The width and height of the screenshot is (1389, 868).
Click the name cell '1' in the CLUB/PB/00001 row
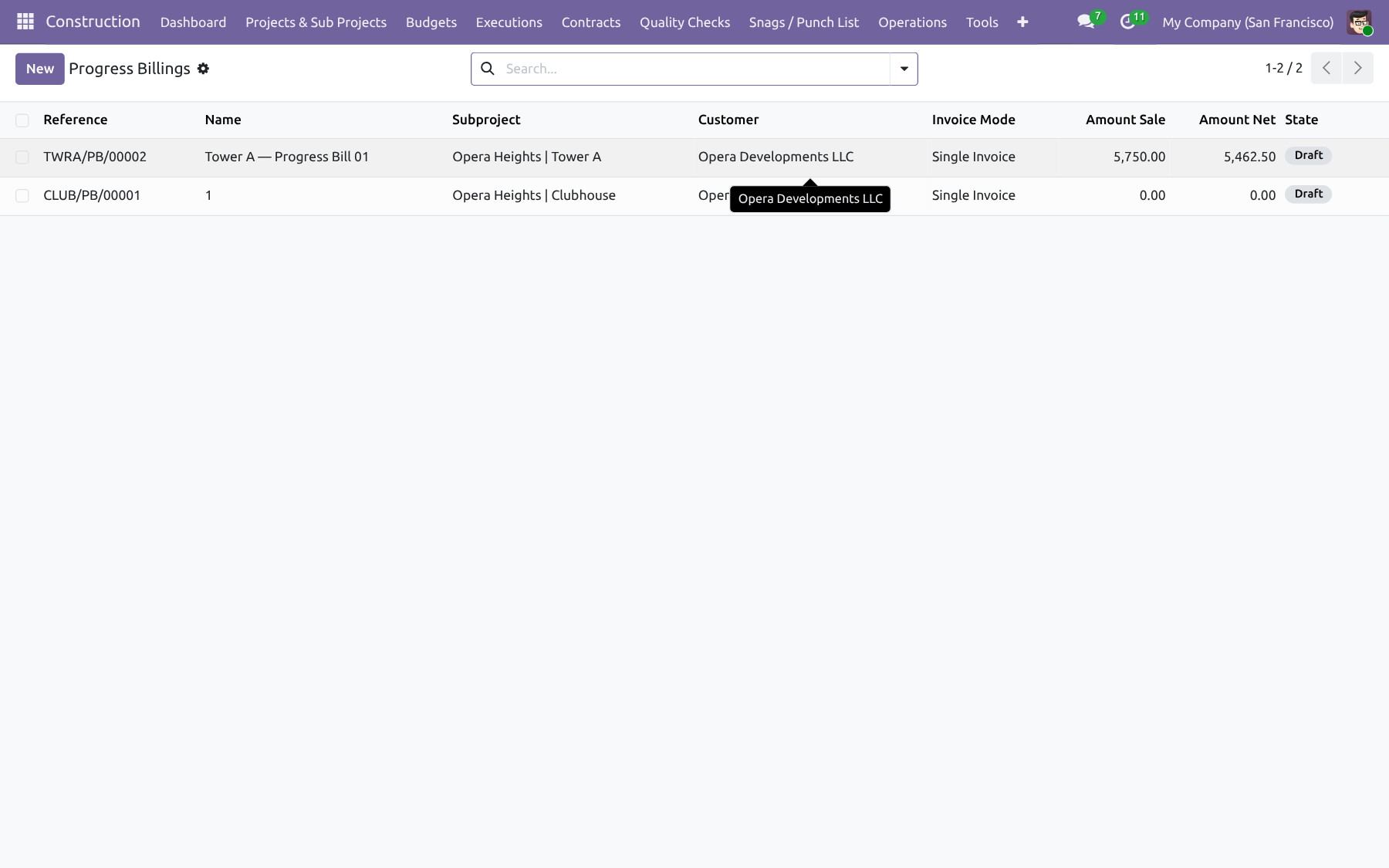(x=208, y=195)
